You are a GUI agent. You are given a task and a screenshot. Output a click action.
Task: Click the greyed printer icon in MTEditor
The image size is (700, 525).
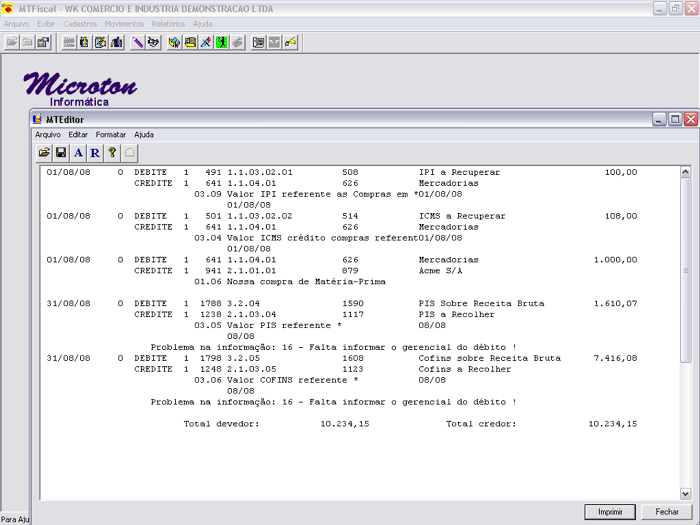click(x=130, y=153)
